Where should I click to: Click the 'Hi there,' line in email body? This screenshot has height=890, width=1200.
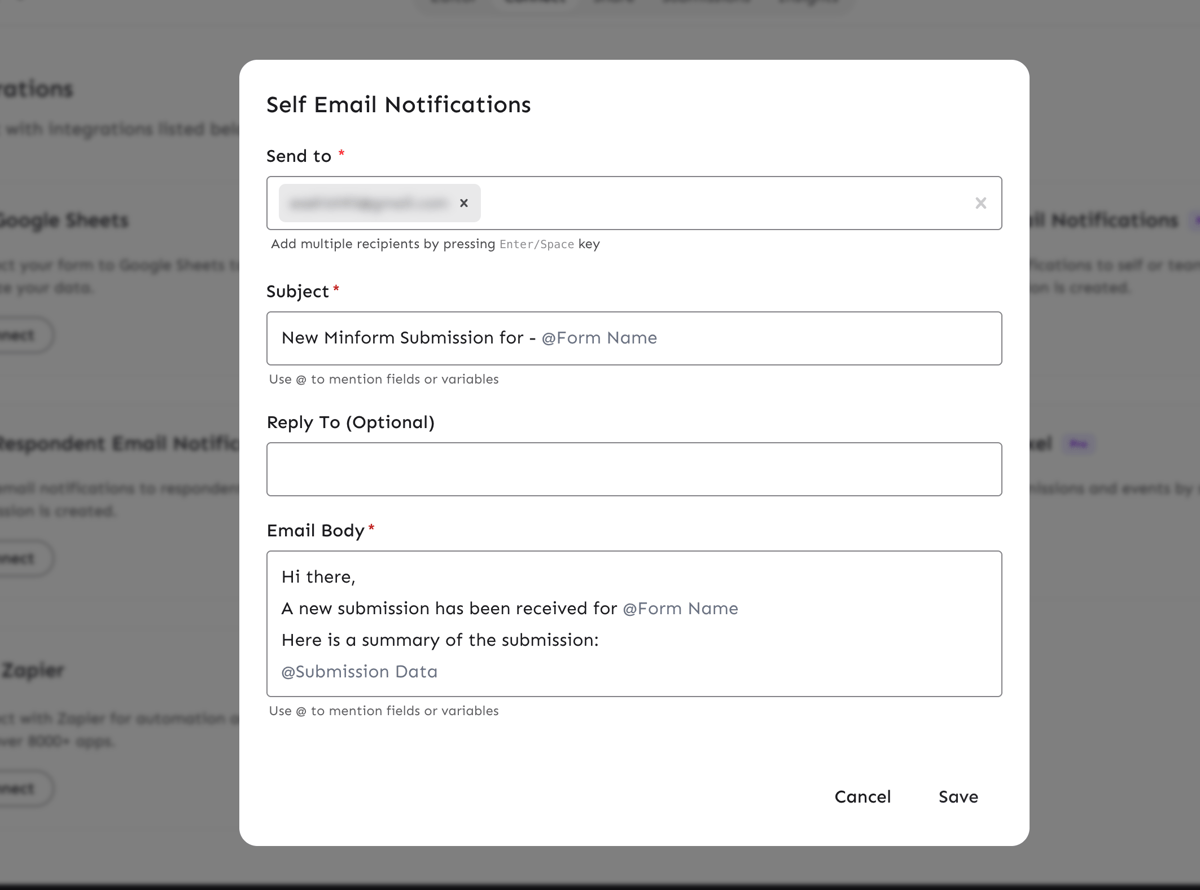click(318, 577)
